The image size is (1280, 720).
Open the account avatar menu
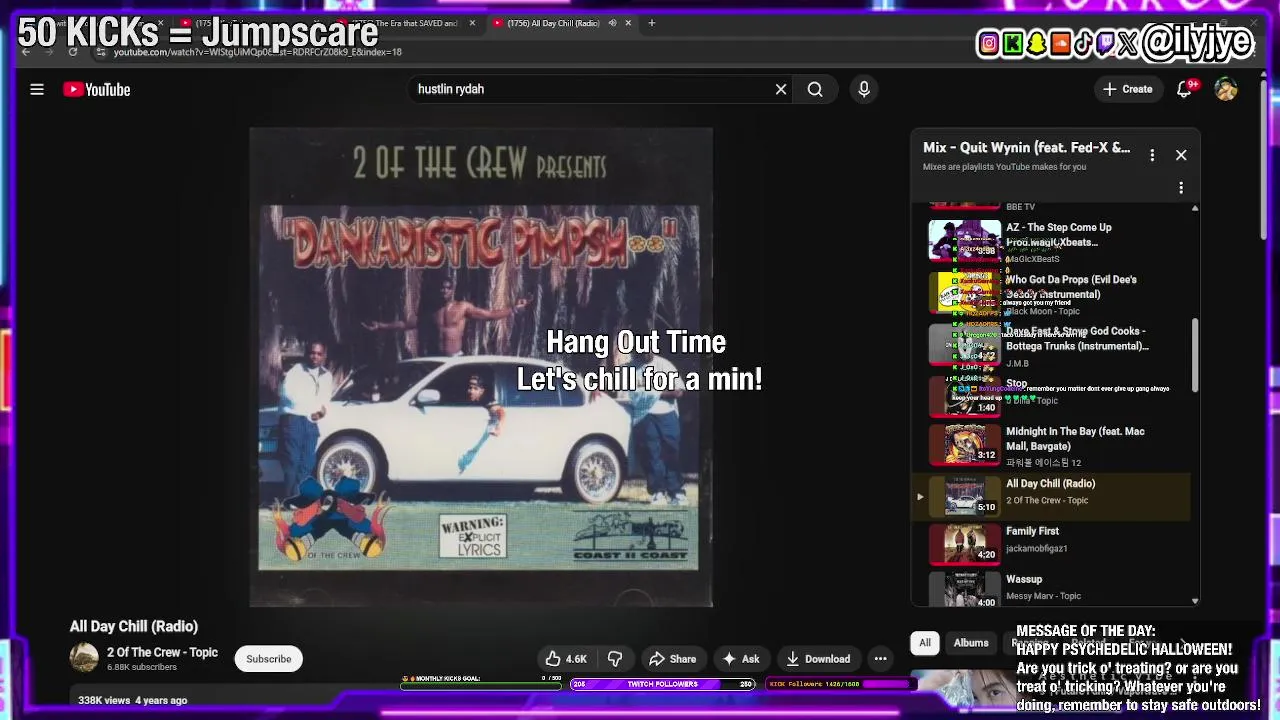[x=1226, y=89]
